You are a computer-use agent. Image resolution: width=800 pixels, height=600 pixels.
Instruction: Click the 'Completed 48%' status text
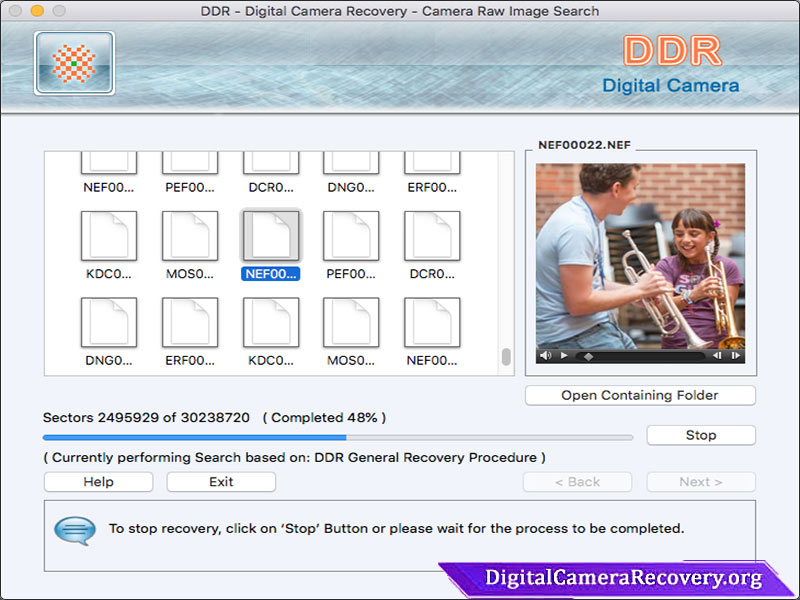(324, 417)
